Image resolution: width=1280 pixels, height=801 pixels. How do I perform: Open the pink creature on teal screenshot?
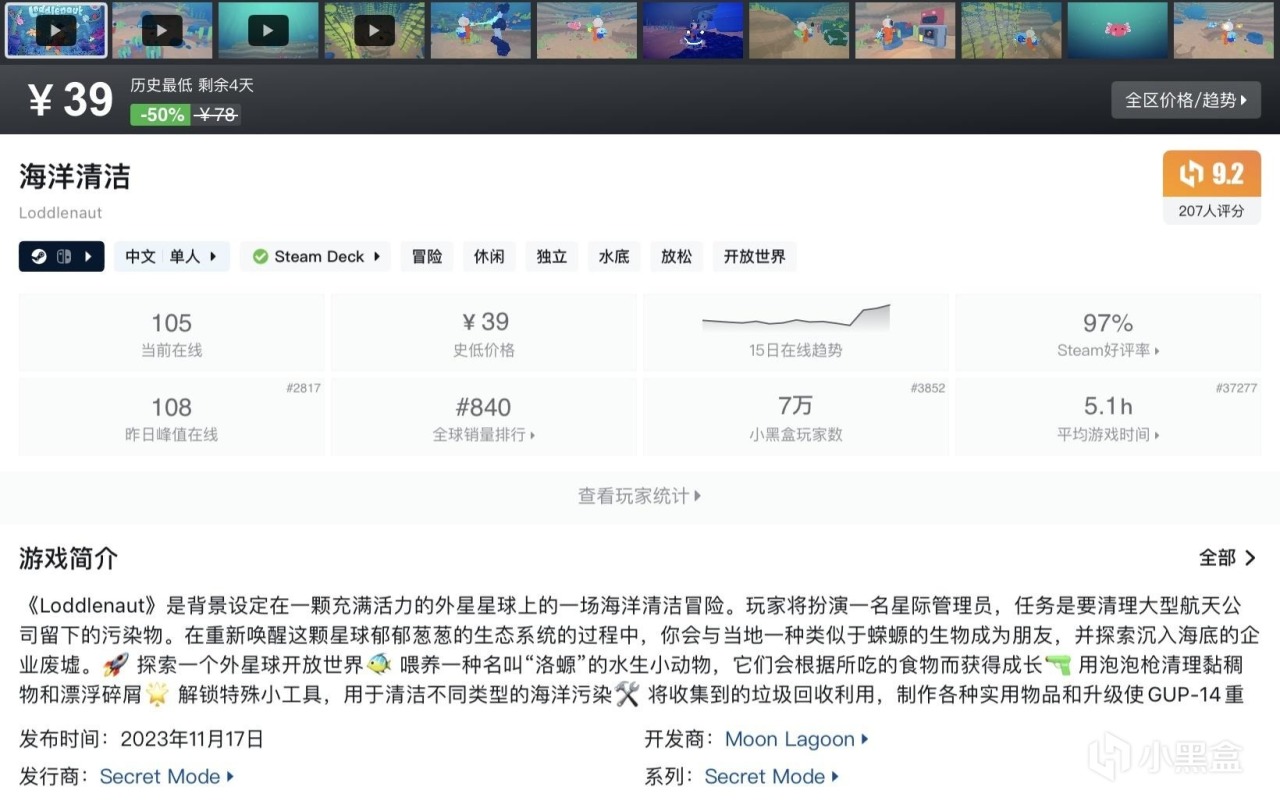tap(1118, 30)
